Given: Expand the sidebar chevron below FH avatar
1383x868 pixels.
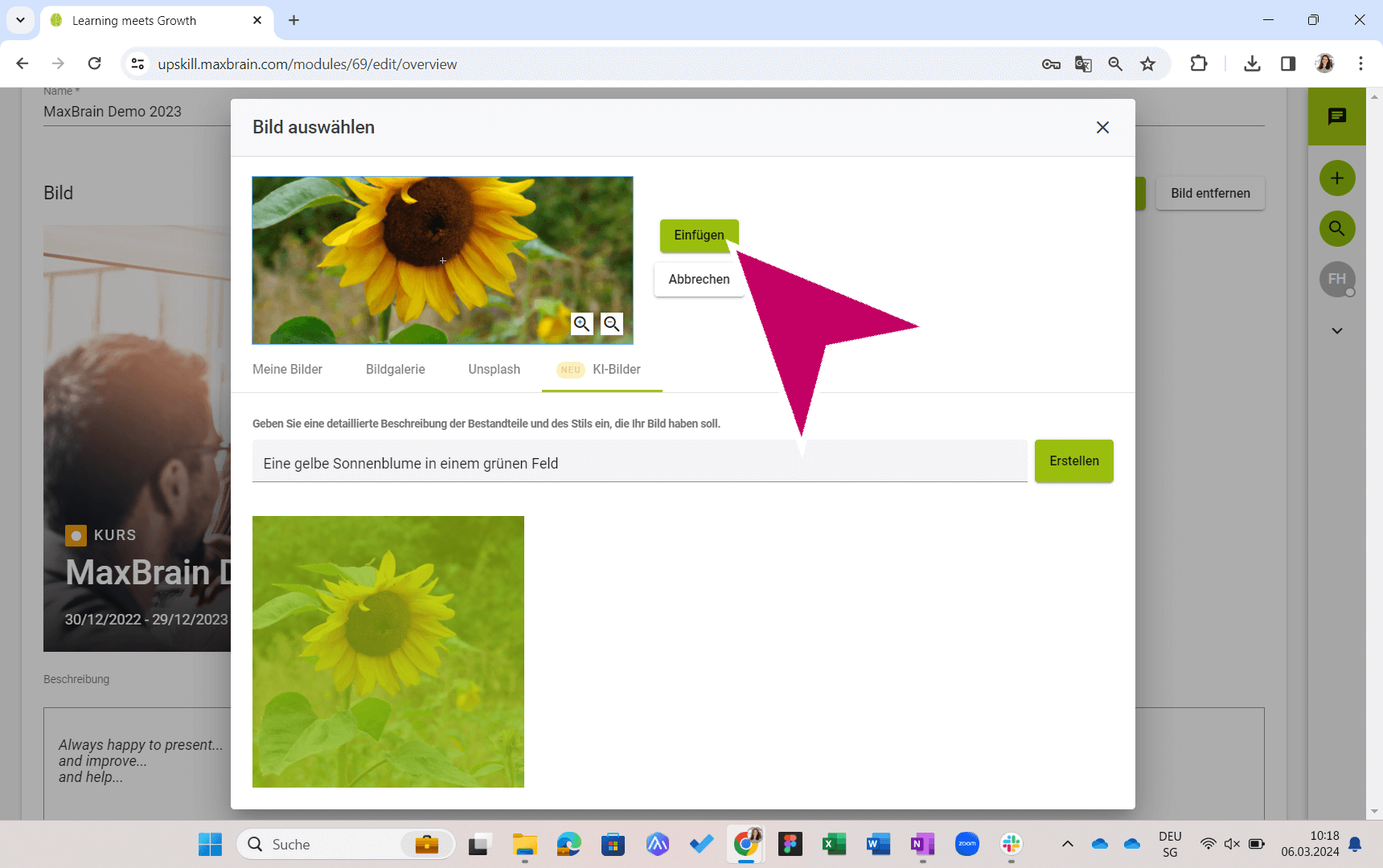Looking at the screenshot, I should point(1337,331).
